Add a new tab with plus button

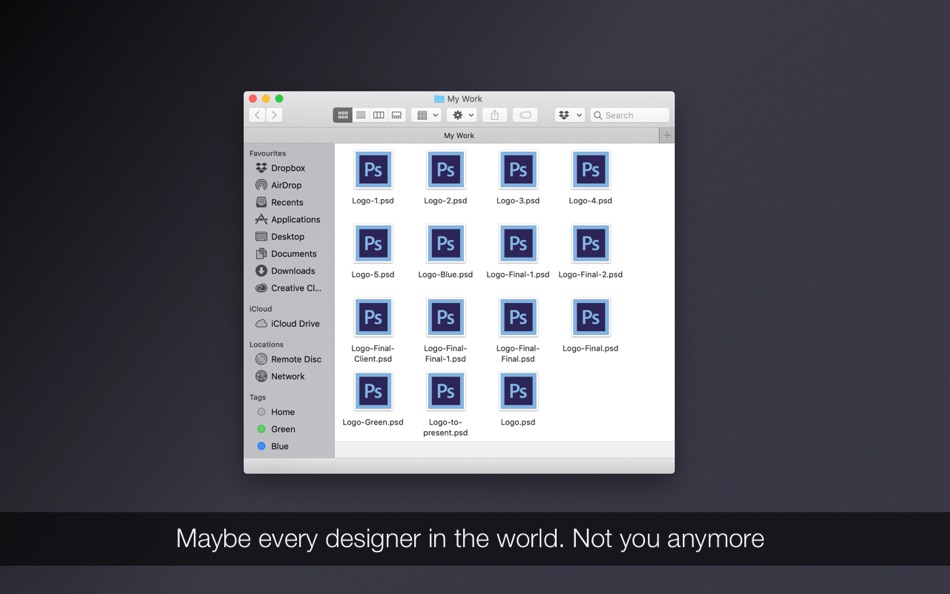tap(666, 135)
